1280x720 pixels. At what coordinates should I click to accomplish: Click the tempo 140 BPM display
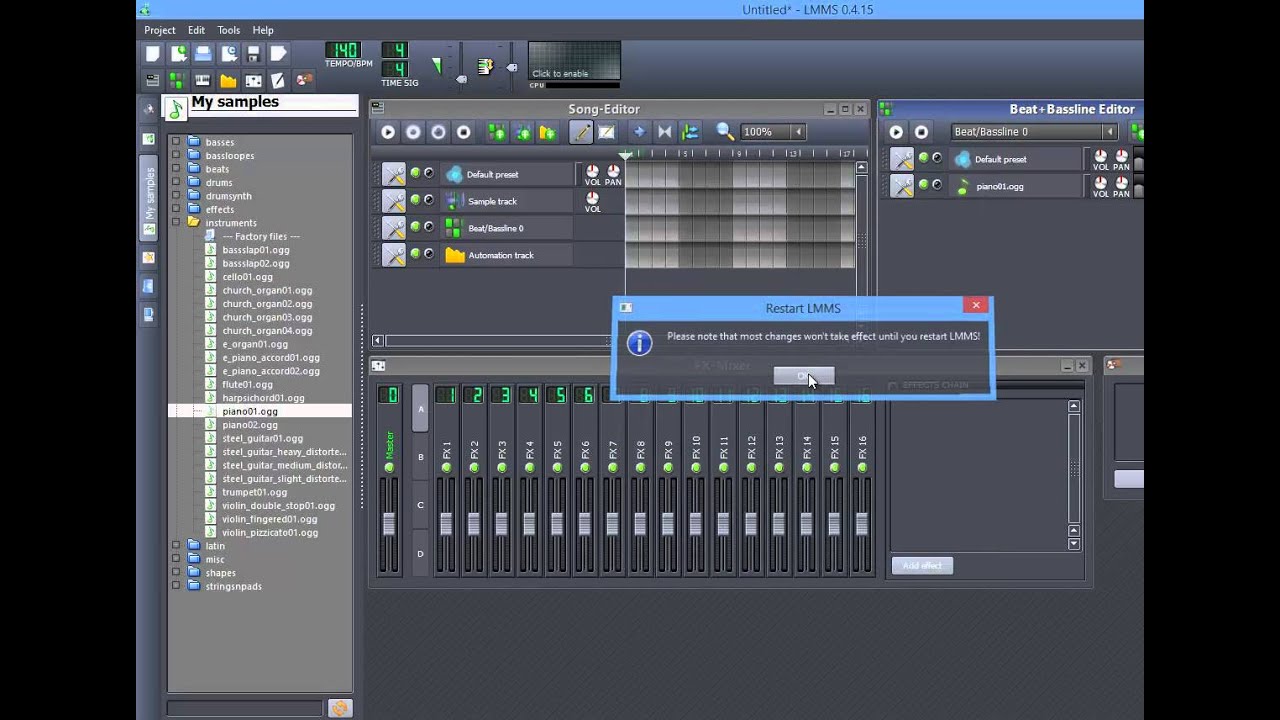[342, 50]
